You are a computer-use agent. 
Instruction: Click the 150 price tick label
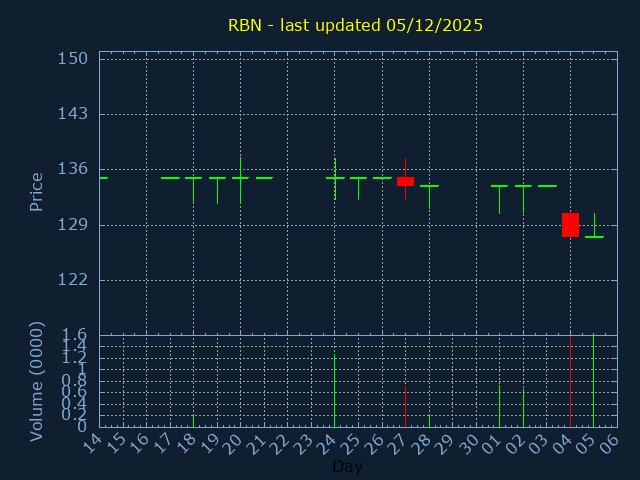tap(74, 59)
